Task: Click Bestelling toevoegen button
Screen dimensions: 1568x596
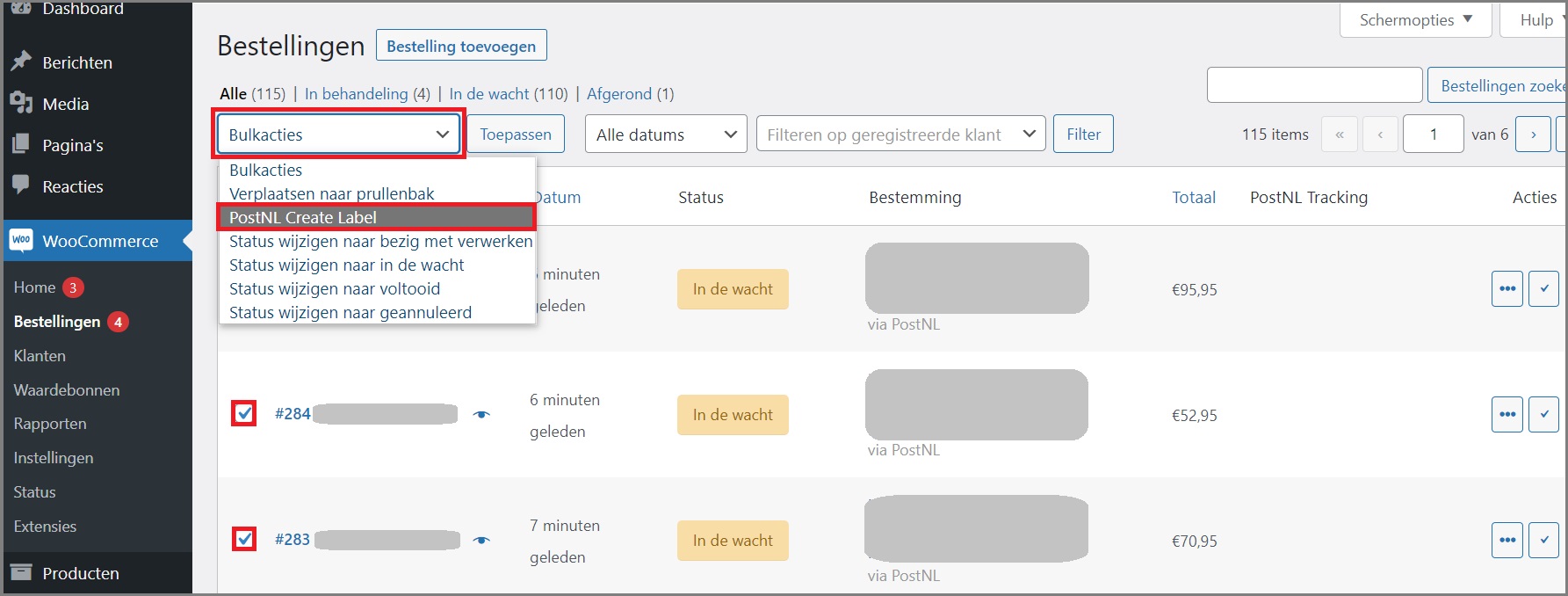Action: pos(461,46)
